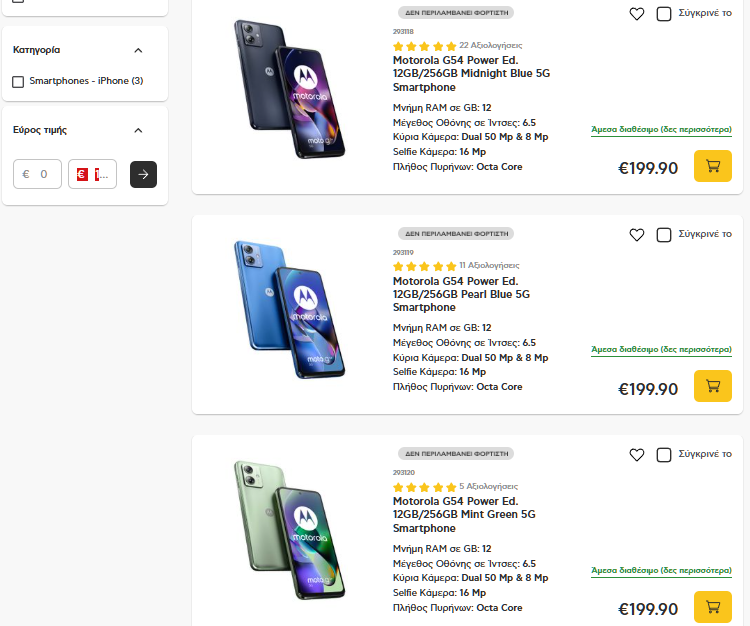750x626 pixels.
Task: Add Pearl Blue G54 to cart
Action: tap(713, 386)
